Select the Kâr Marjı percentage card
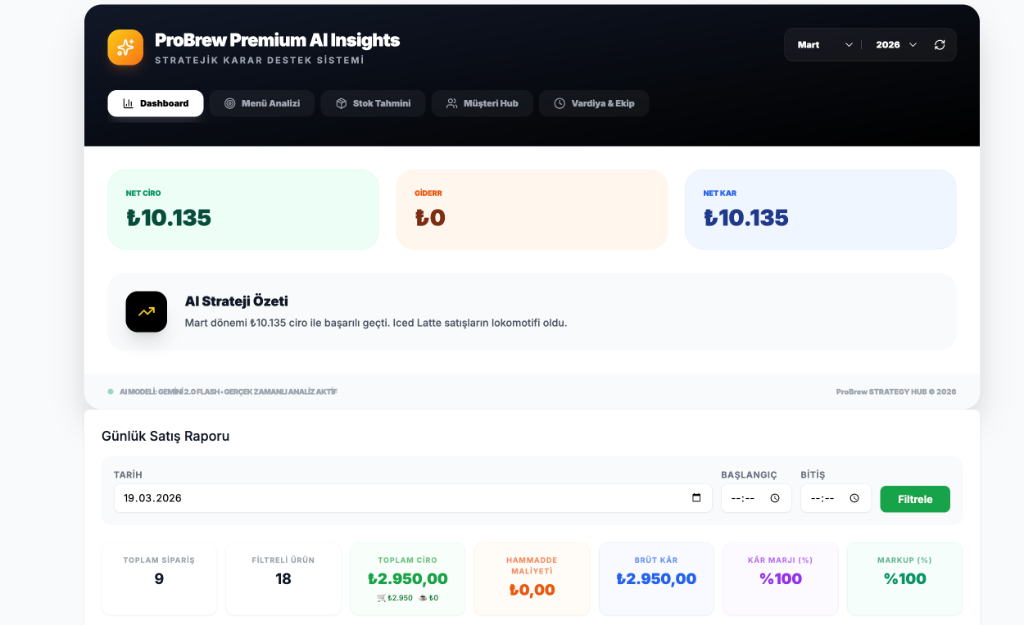 coord(780,578)
